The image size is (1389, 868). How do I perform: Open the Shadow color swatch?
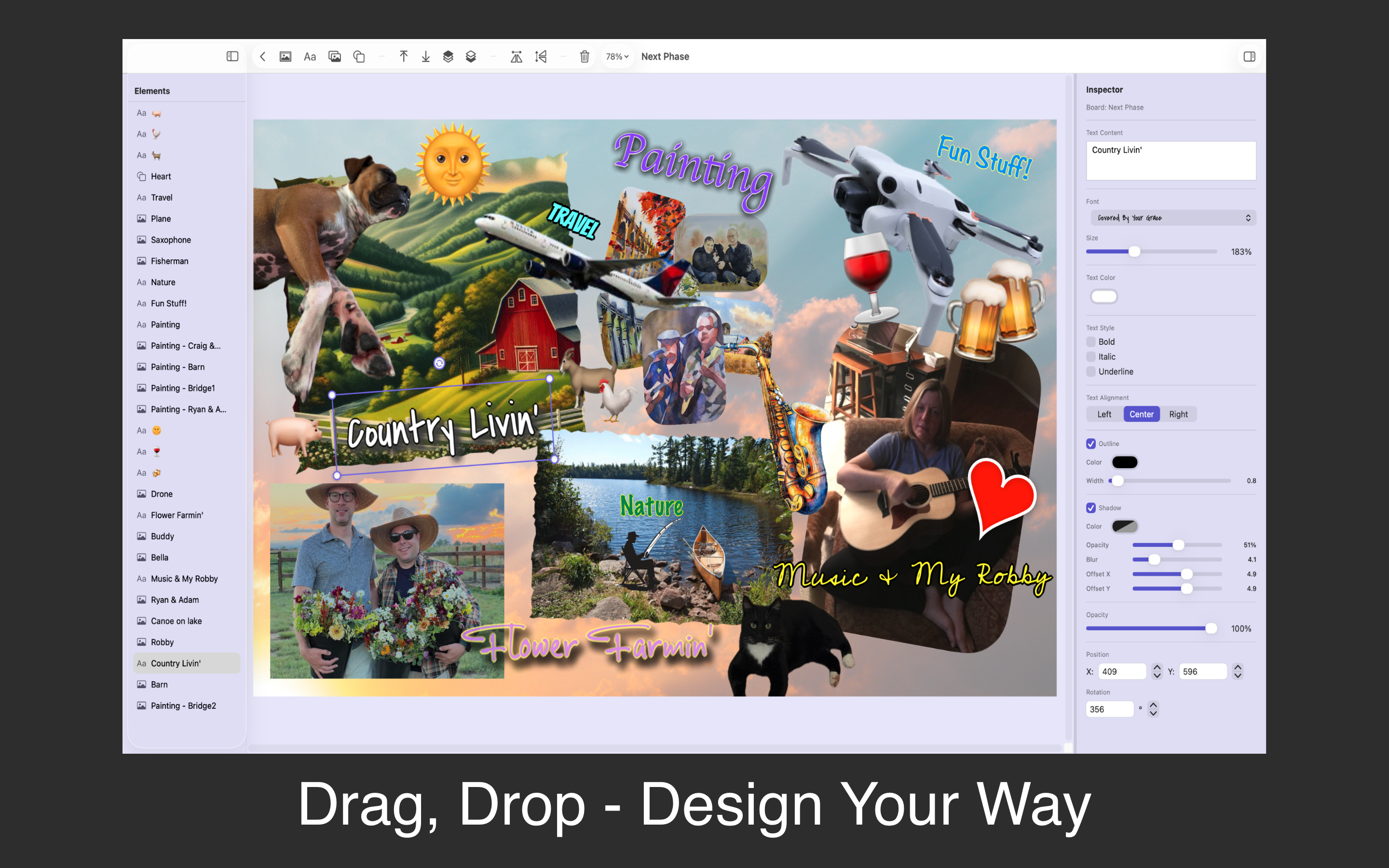click(1124, 527)
